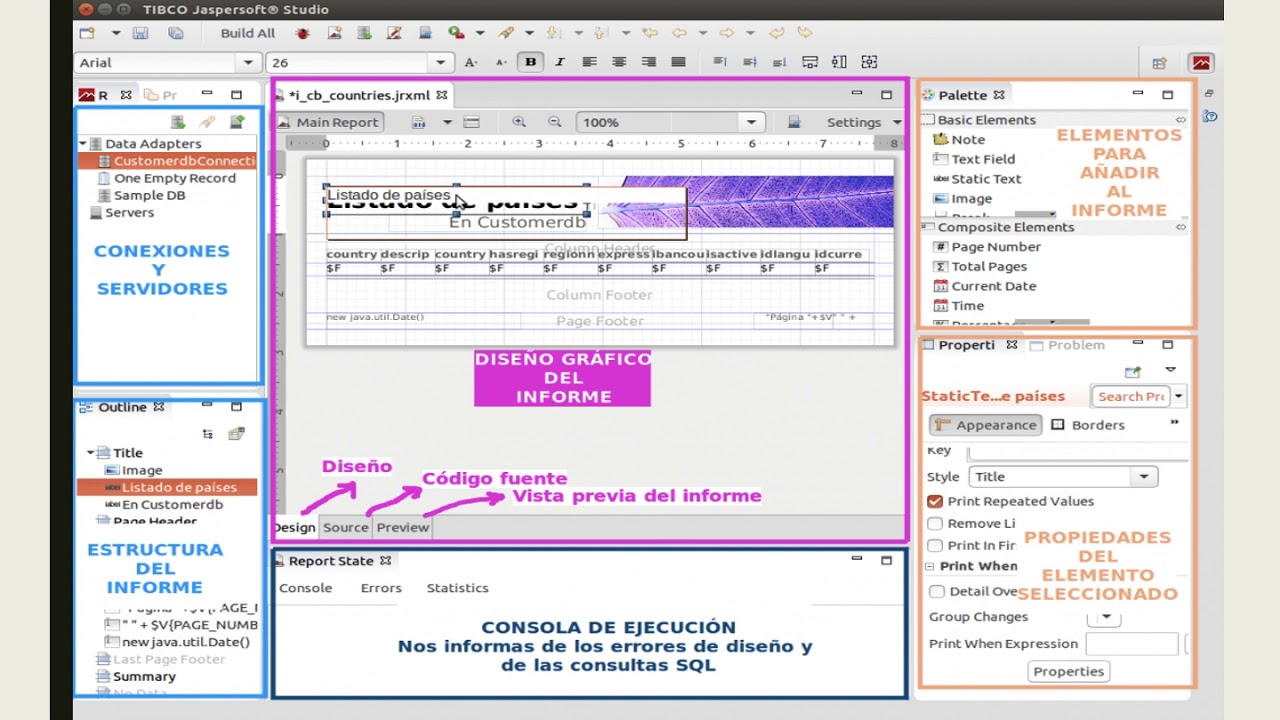Toggle italic formatting
The height and width of the screenshot is (720, 1280).
tap(559, 62)
